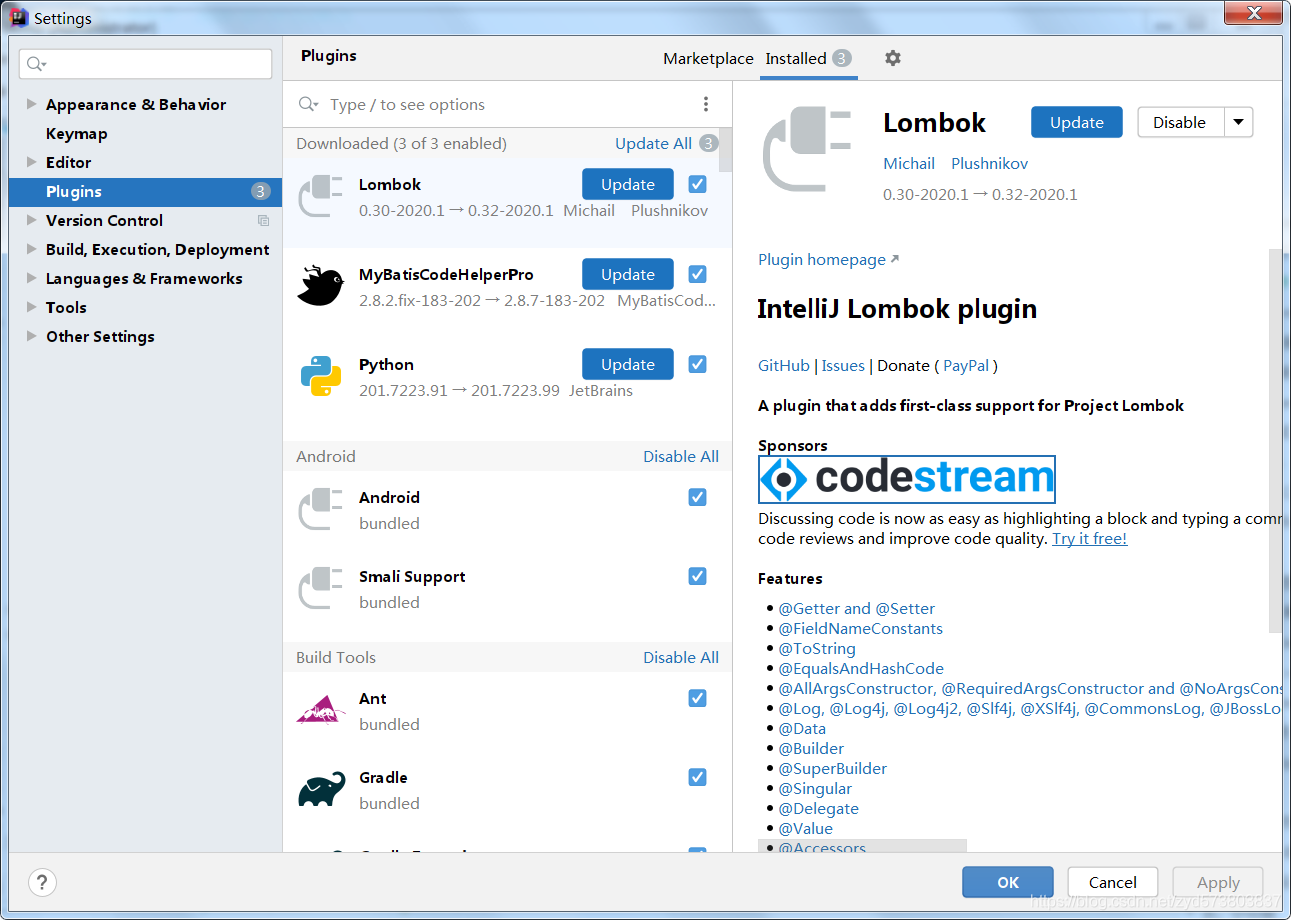The image size is (1291, 920).
Task: Toggle the Gradle plugin checkbox
Action: 698,777
